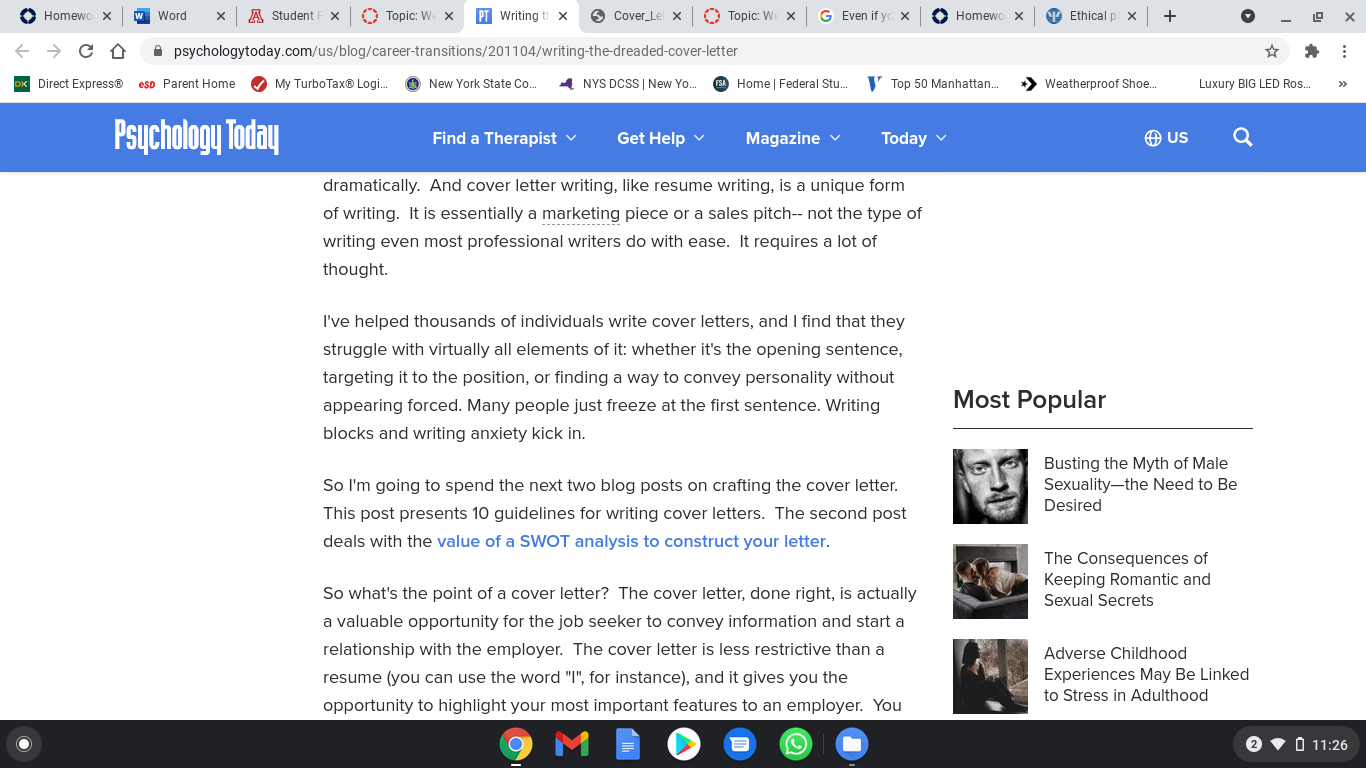Click the Adverse Childhood Experiences thumbnail
Screen dimensions: 1366x768
pos(990,676)
